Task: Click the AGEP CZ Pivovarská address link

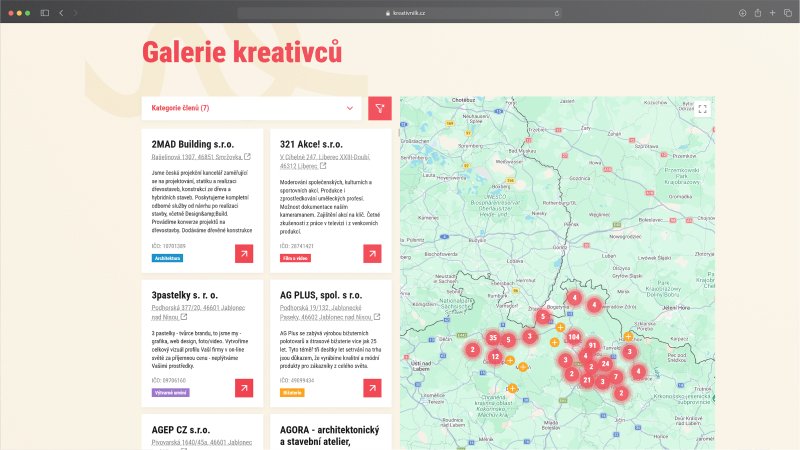Action: click(202, 443)
